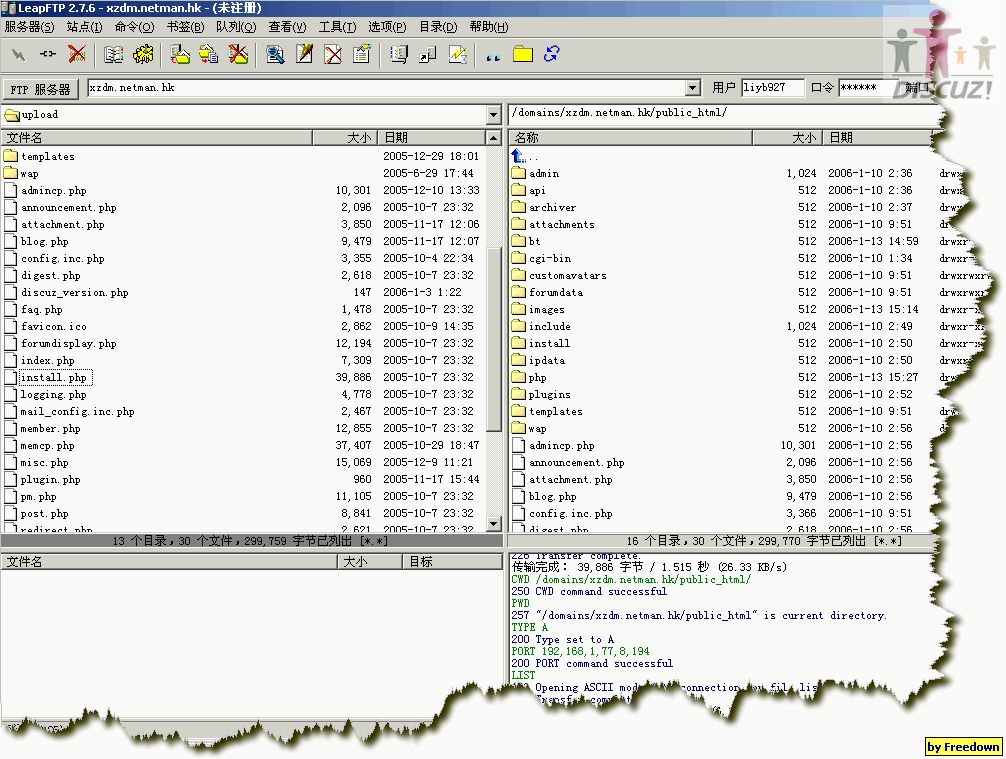The height and width of the screenshot is (759, 1006).
Task: Click the local file list scrollbar thumb
Action: click(x=493, y=340)
